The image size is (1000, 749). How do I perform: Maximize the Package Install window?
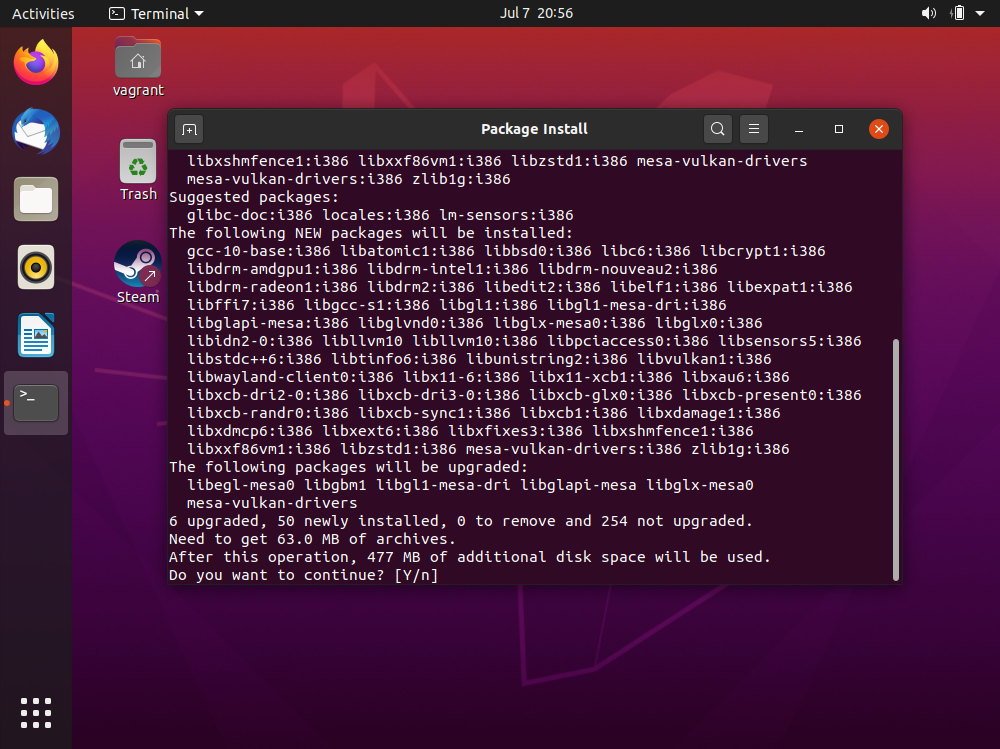(839, 130)
